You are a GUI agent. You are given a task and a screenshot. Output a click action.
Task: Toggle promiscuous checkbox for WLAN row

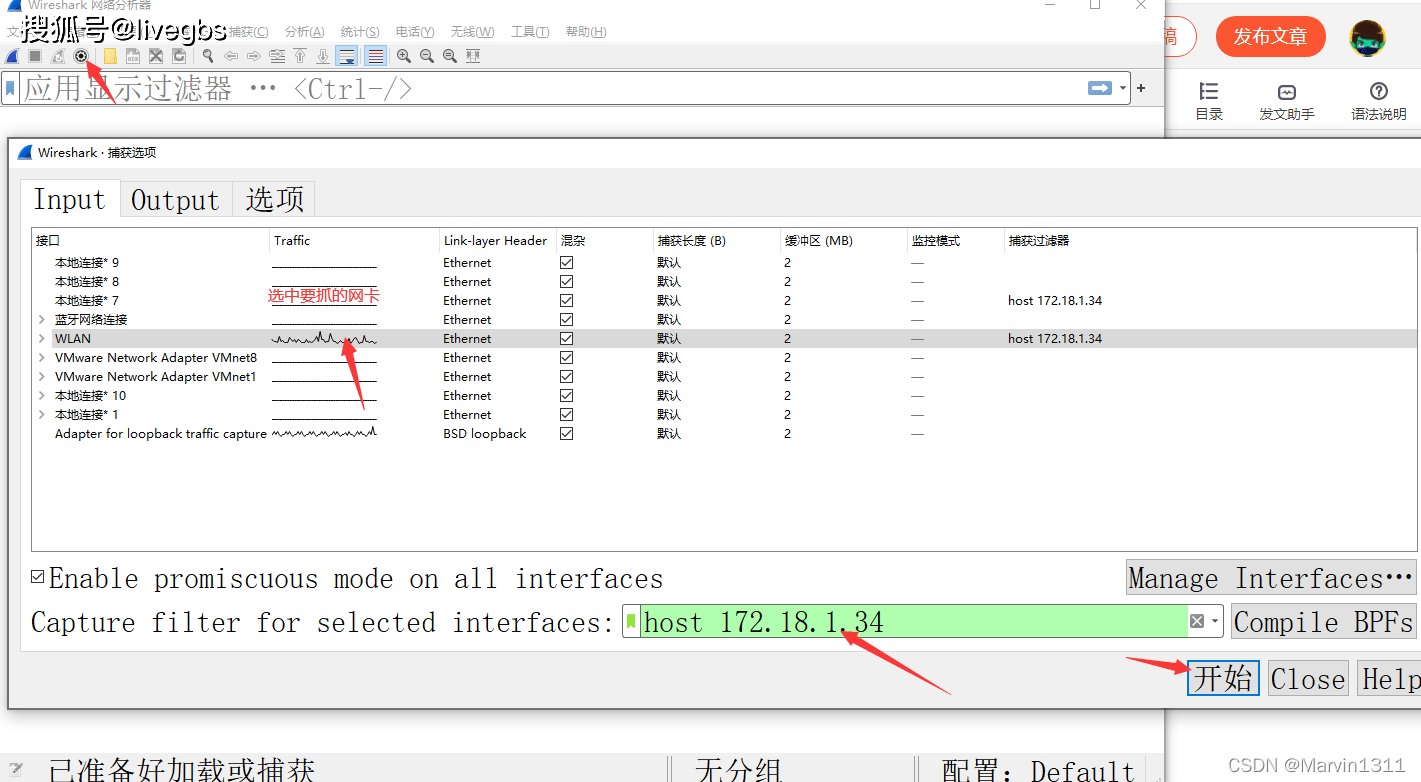pyautogui.click(x=567, y=338)
